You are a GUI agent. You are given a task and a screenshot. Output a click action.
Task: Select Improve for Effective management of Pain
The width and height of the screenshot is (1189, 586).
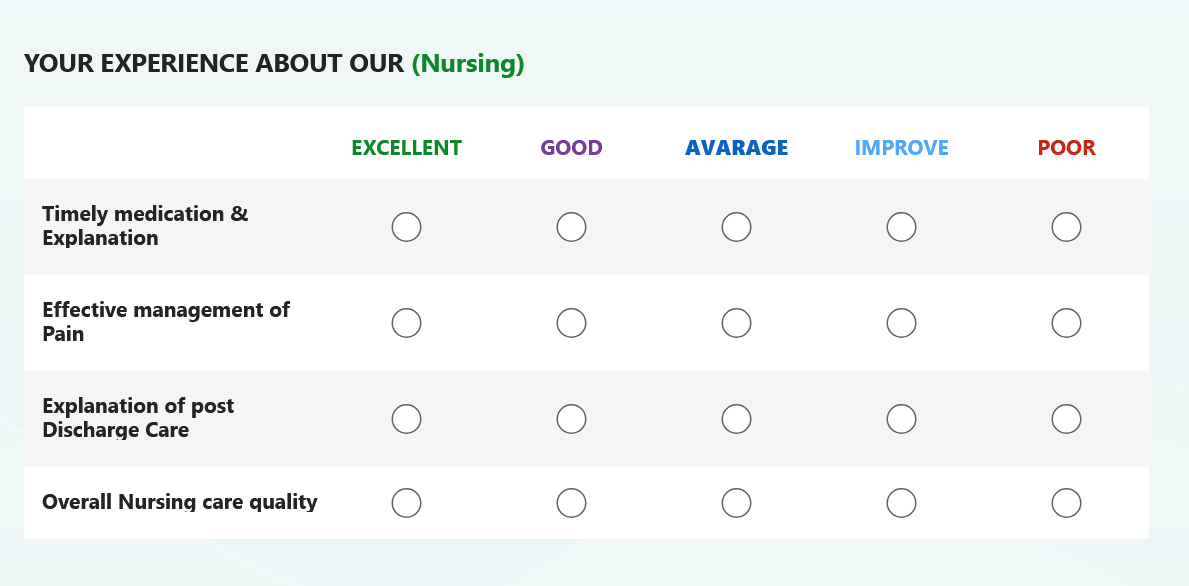click(x=901, y=323)
